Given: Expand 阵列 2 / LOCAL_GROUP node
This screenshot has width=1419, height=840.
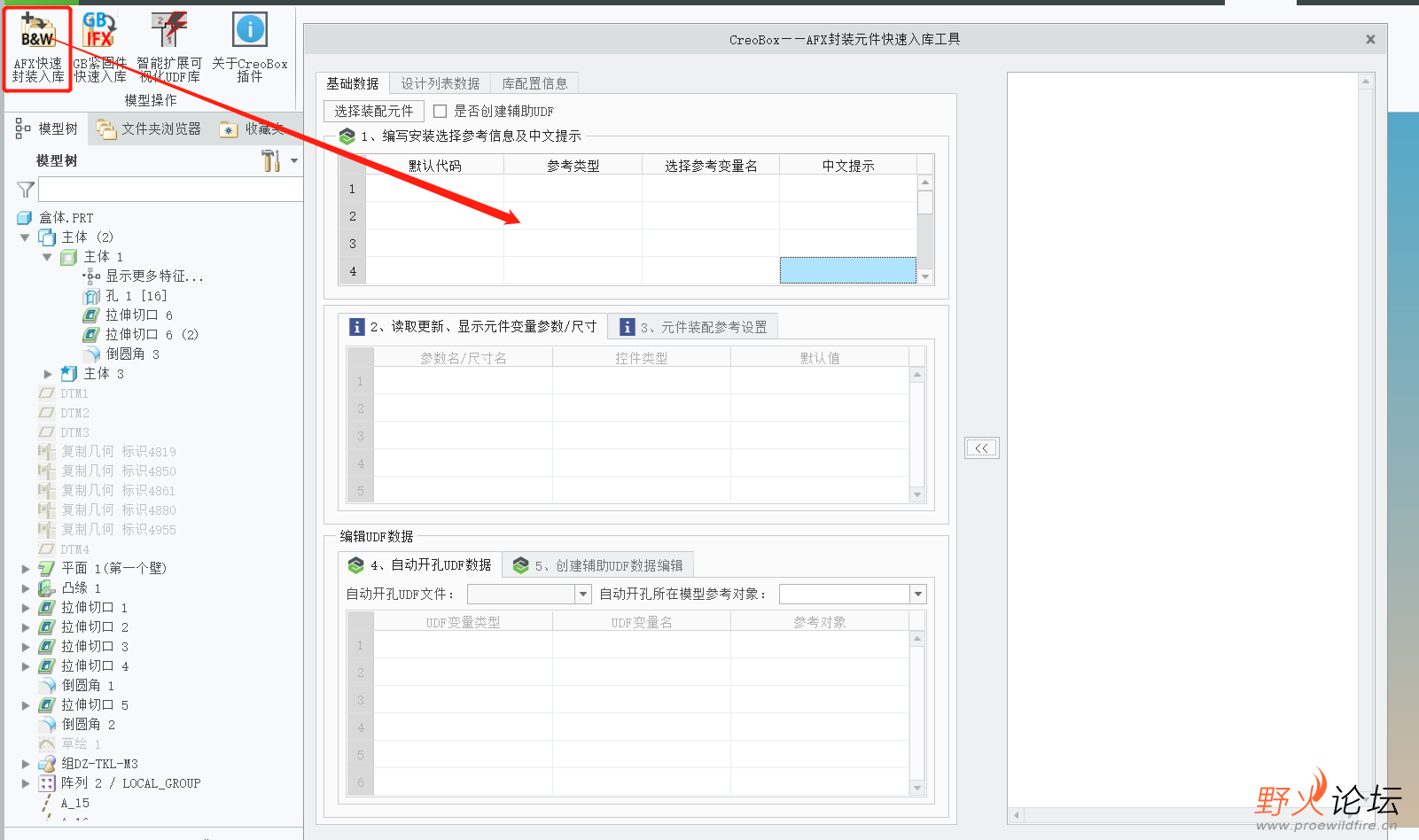Looking at the screenshot, I should (x=26, y=783).
